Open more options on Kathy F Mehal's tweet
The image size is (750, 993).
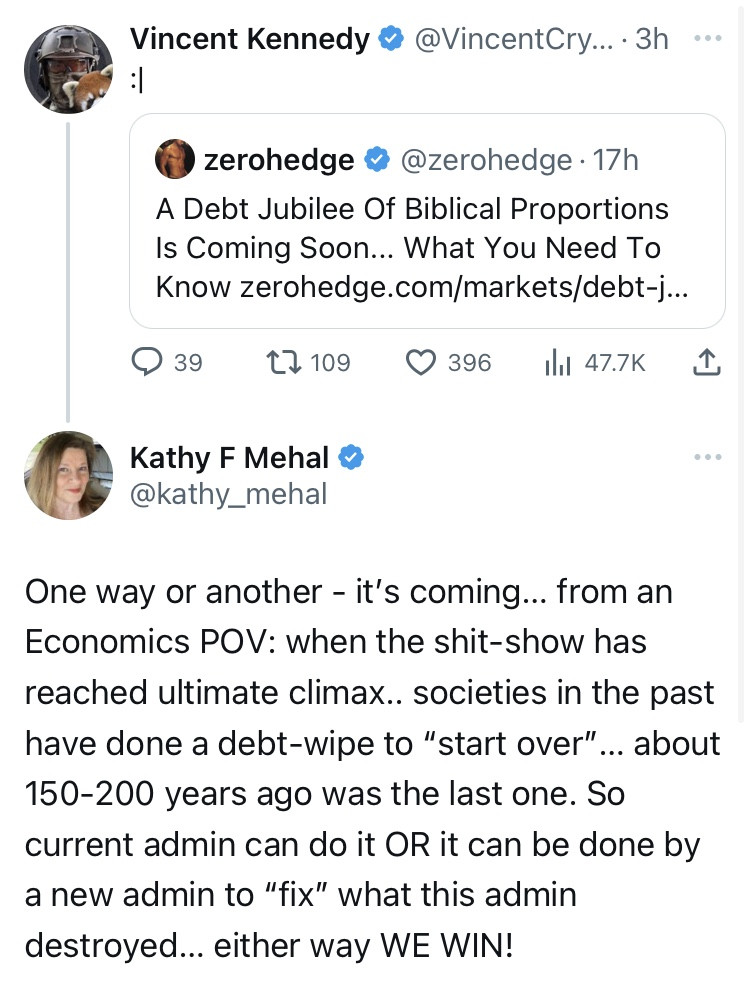point(707,458)
